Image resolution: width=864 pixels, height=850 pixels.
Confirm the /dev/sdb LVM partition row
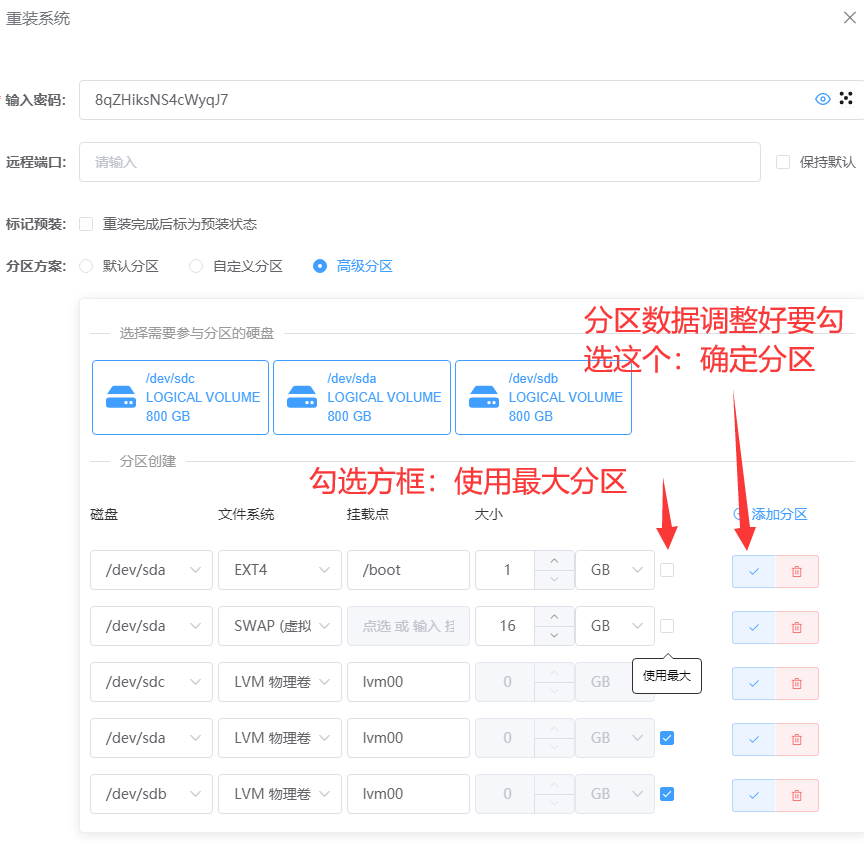(x=753, y=795)
